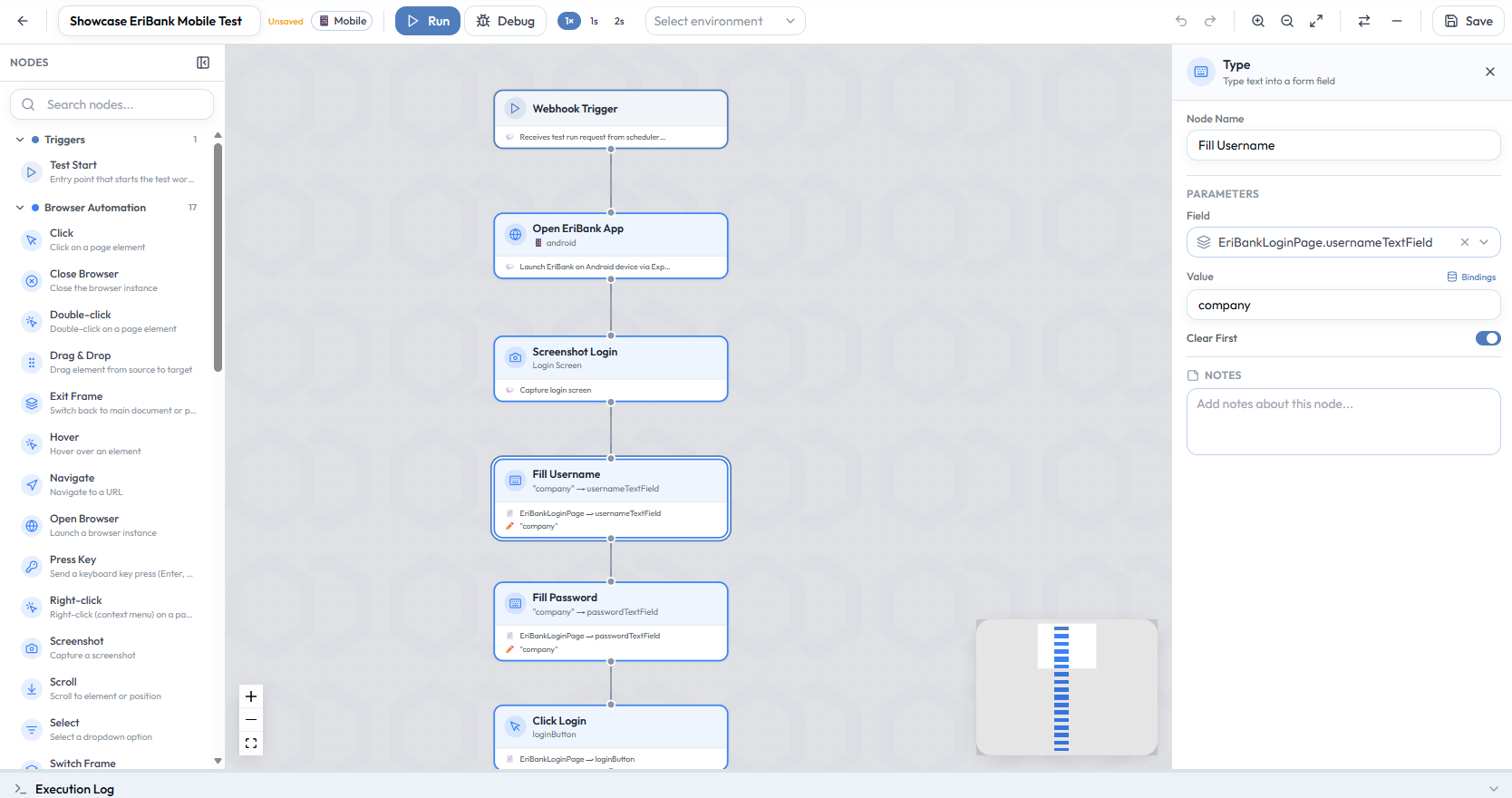Click the nodes list scroll-down arrow

(218, 761)
